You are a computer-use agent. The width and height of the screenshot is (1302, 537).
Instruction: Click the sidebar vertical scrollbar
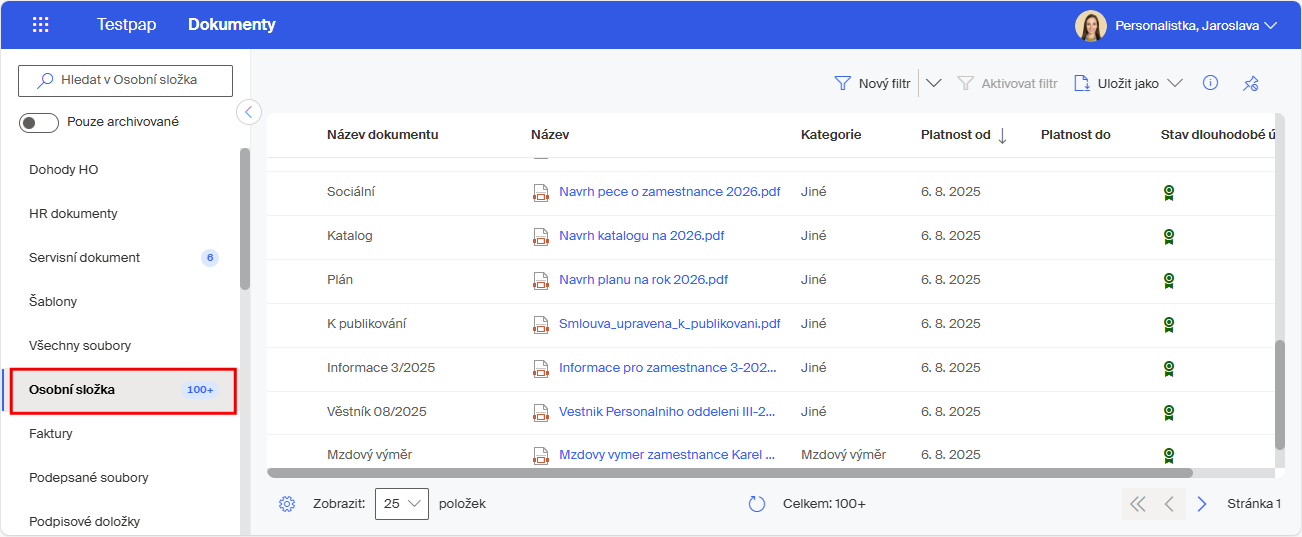click(245, 219)
